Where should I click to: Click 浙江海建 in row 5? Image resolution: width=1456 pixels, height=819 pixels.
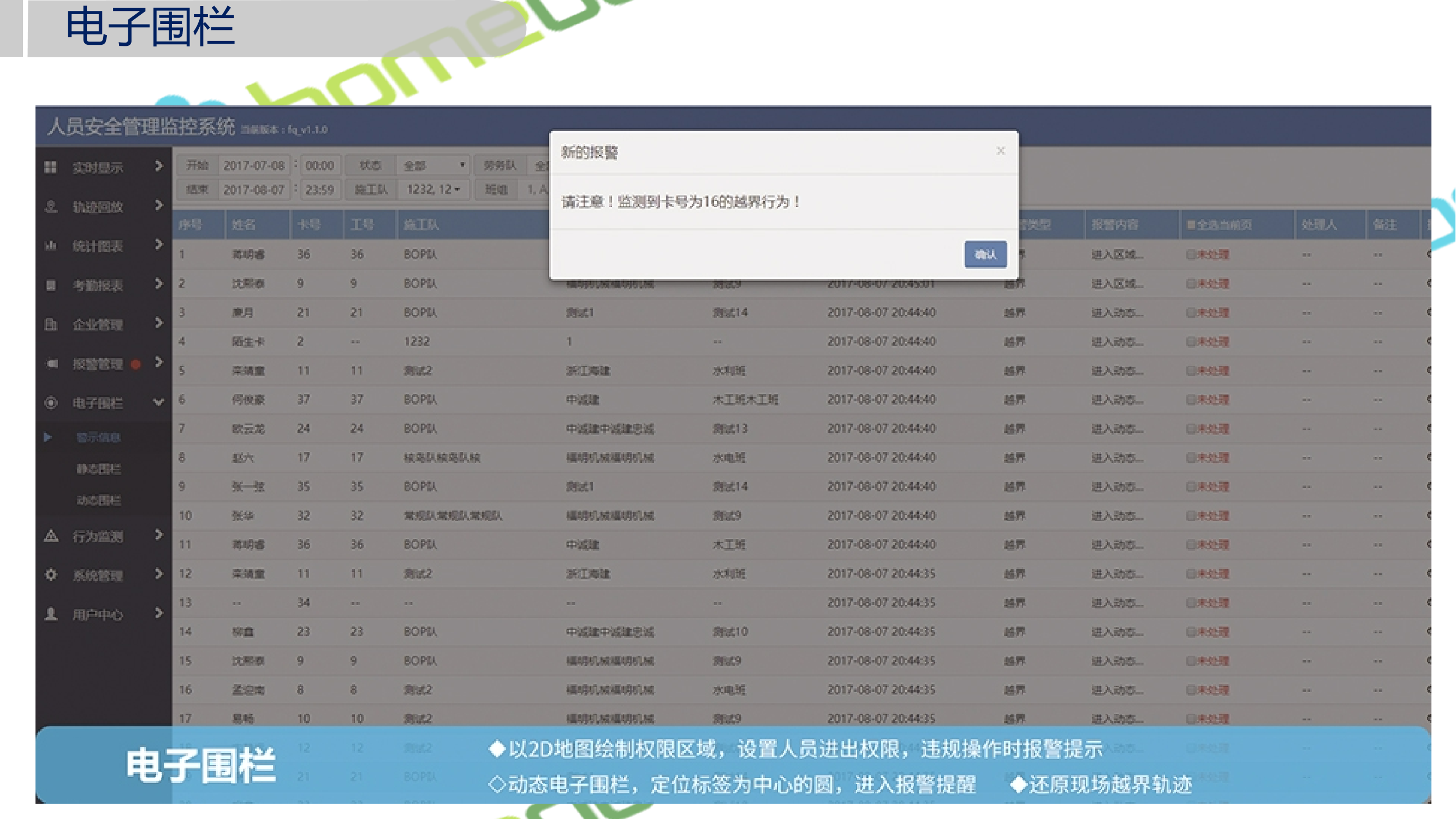[588, 371]
